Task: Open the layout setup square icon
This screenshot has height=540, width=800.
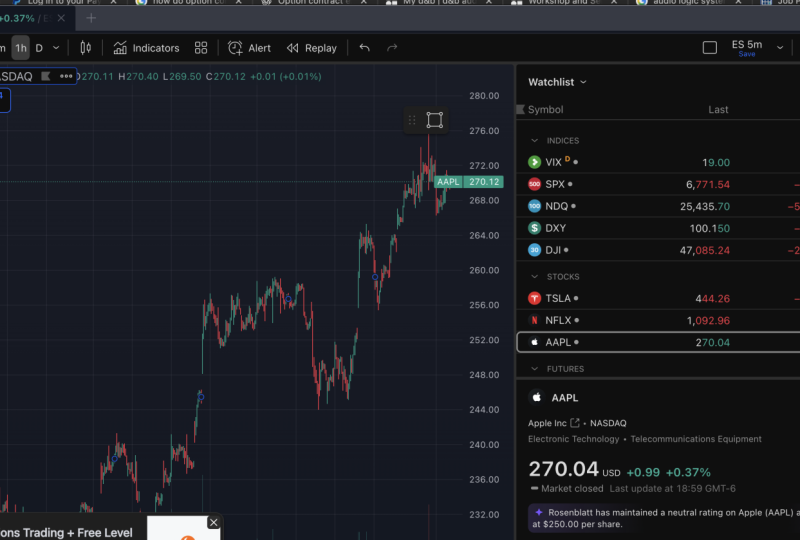Action: pyautogui.click(x=710, y=48)
